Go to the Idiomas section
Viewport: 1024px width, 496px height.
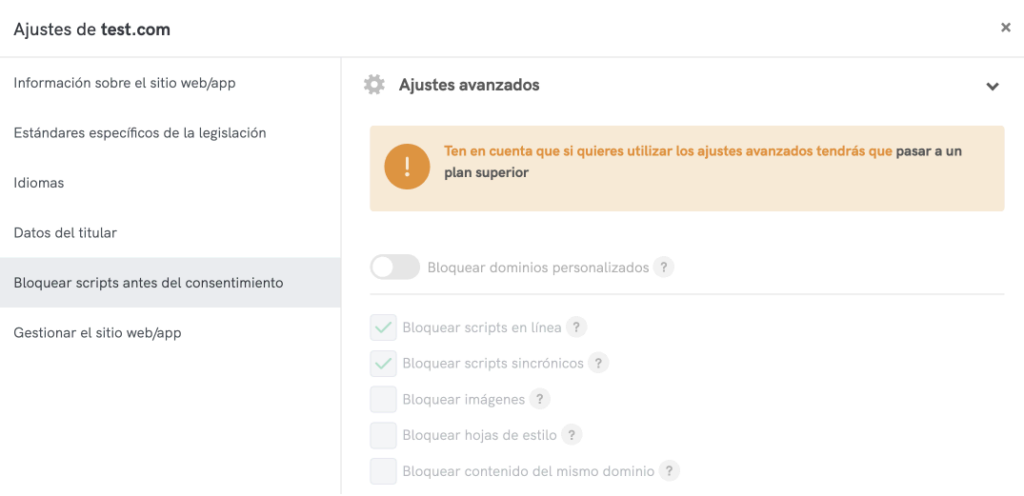(x=39, y=183)
